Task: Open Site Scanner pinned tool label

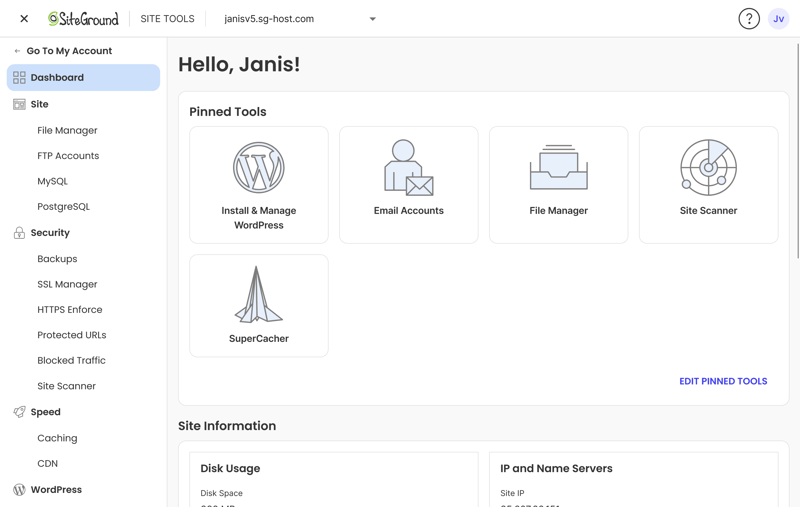Action: point(709,211)
